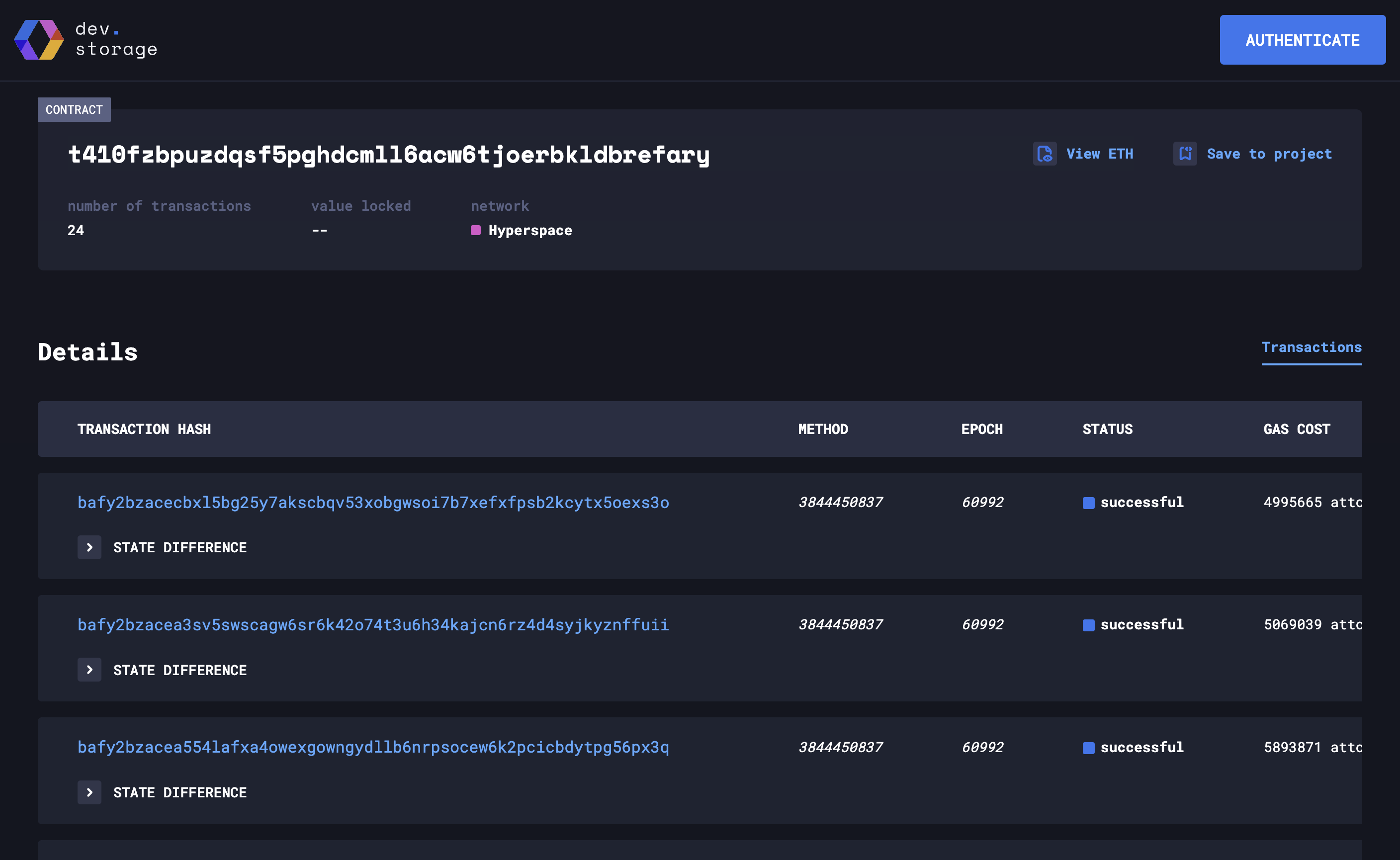Click the contract address t410fzbpu heading

389,155
